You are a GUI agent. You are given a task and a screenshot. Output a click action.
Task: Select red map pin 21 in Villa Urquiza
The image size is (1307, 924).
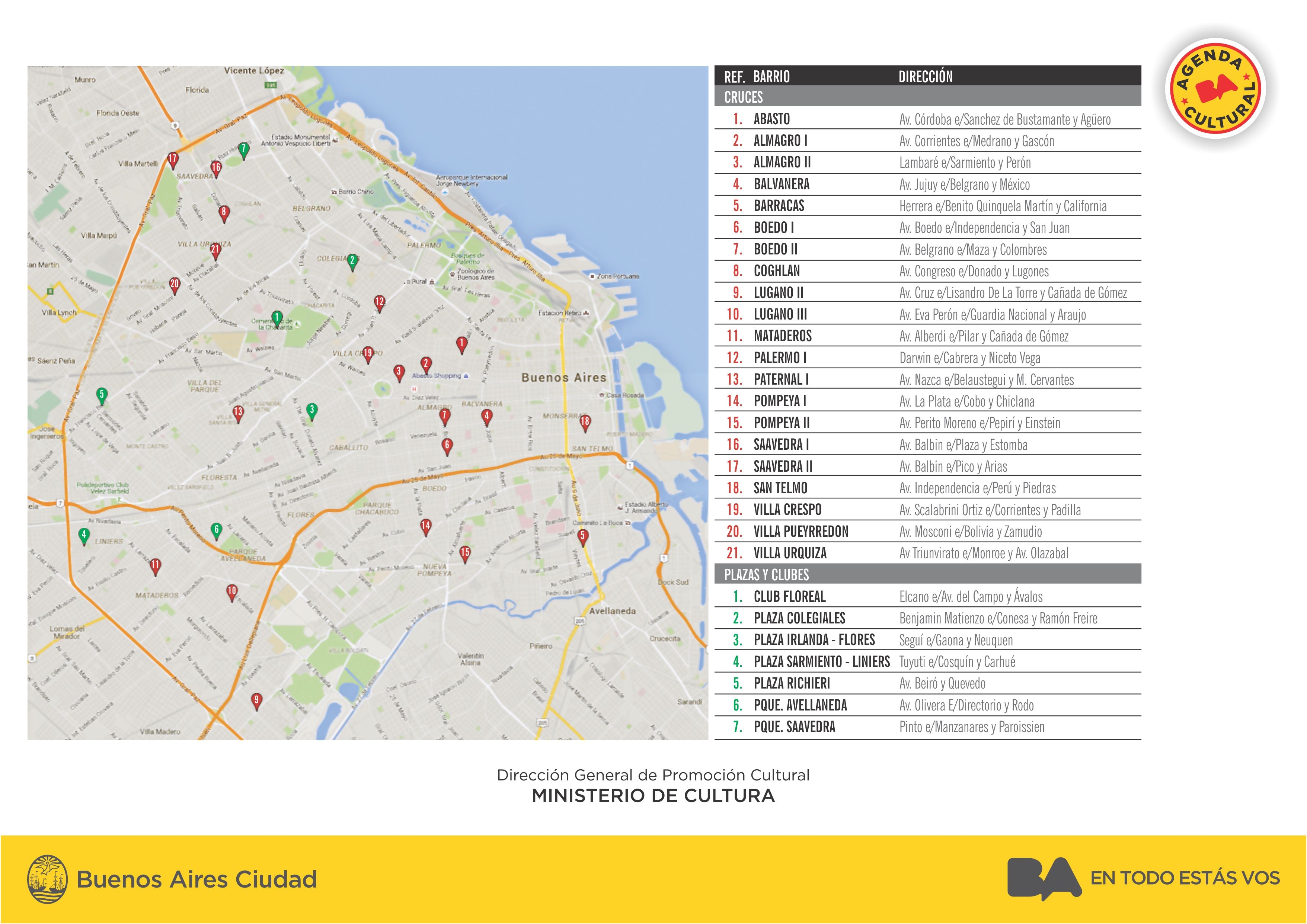215,251
